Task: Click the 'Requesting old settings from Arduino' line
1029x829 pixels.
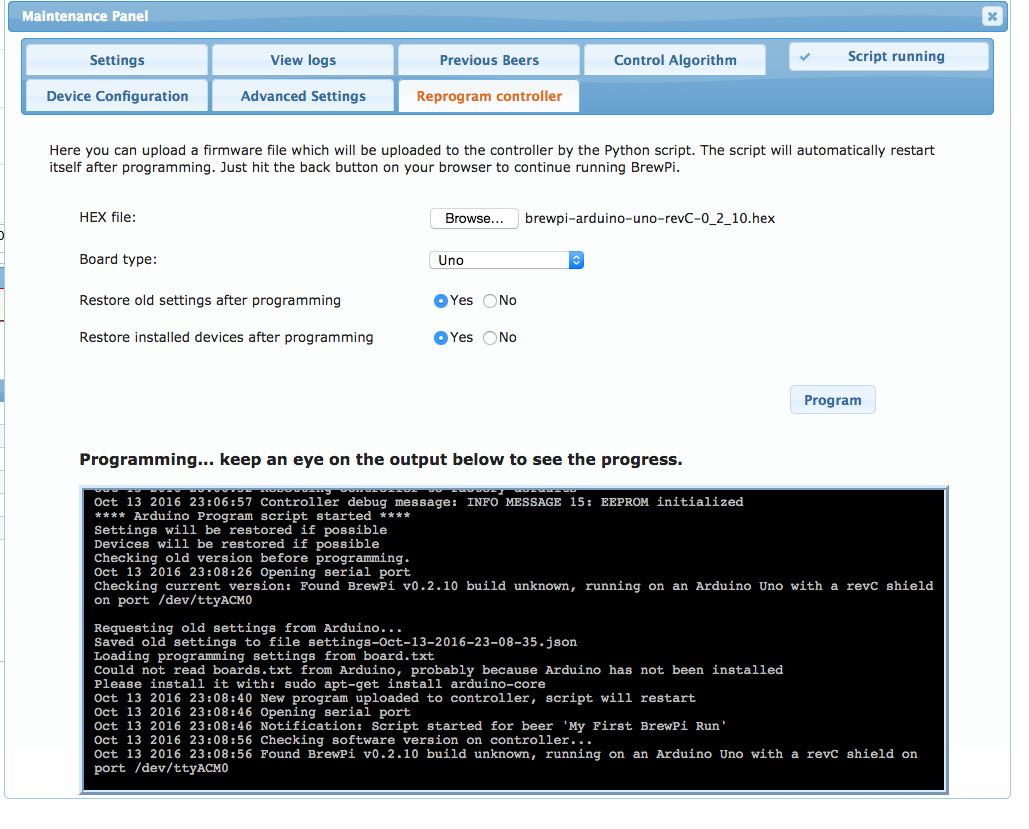Action: pyautogui.click(x=248, y=628)
